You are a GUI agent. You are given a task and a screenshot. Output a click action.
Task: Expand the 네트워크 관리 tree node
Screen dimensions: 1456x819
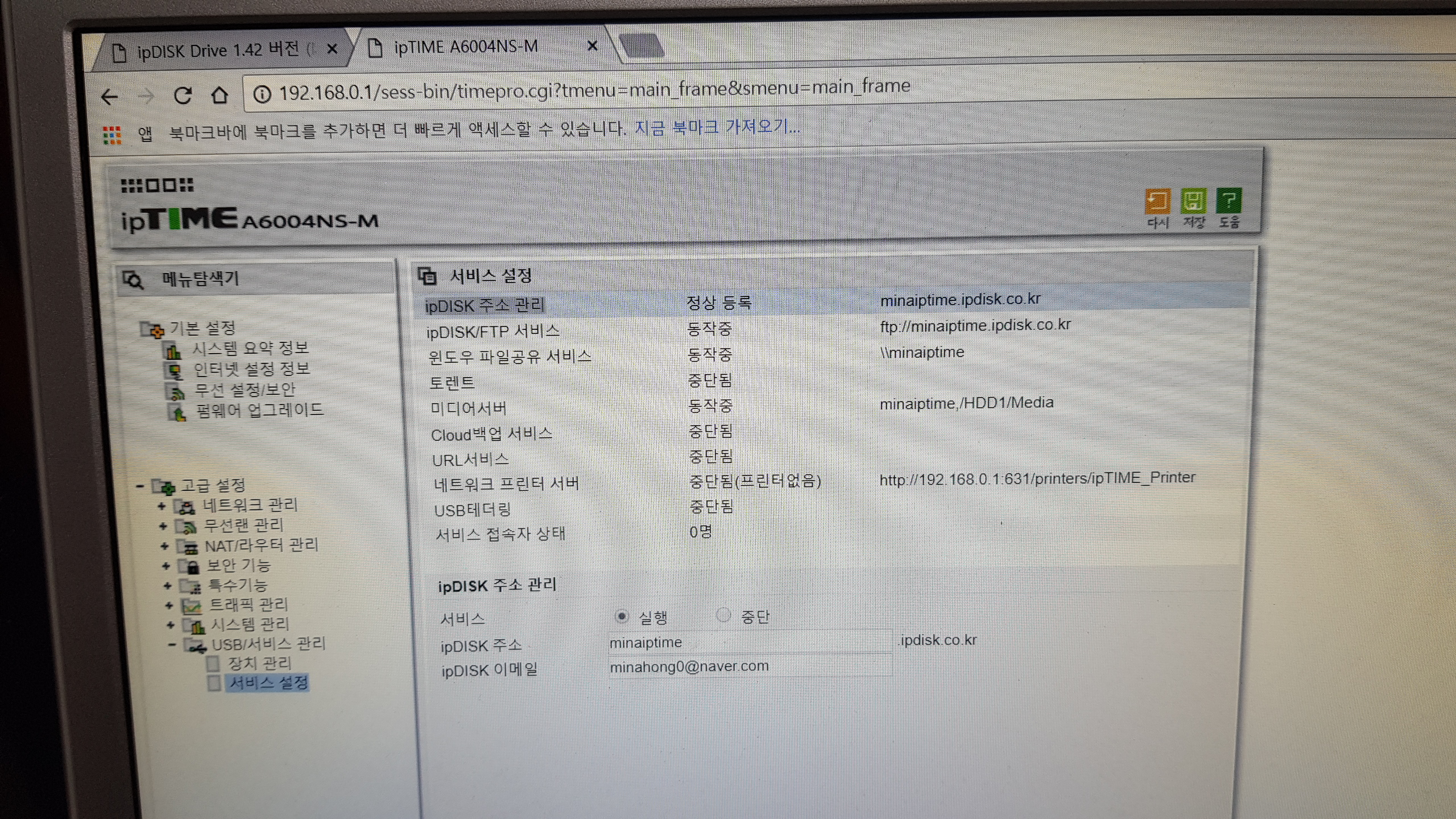[x=162, y=506]
